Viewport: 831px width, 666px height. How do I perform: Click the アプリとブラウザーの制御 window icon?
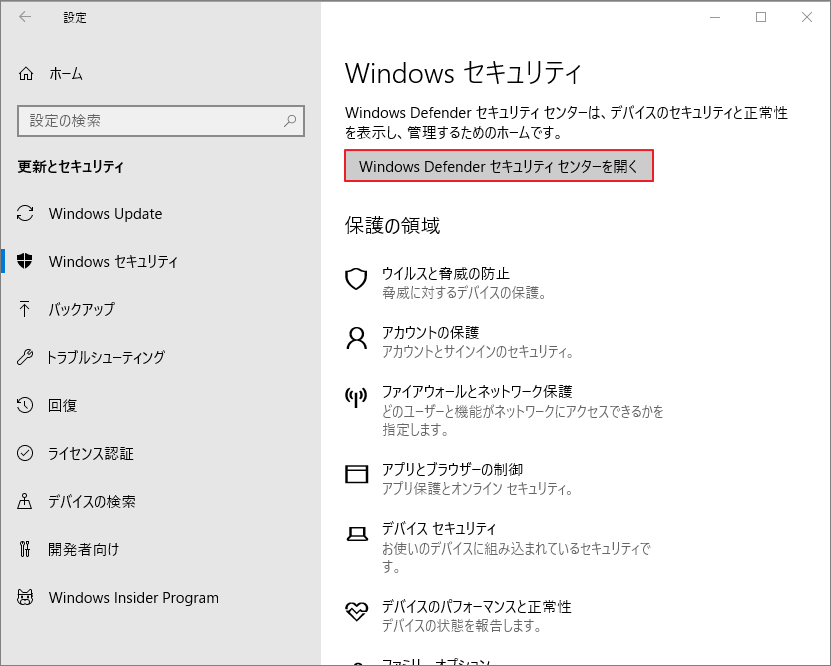[356, 474]
